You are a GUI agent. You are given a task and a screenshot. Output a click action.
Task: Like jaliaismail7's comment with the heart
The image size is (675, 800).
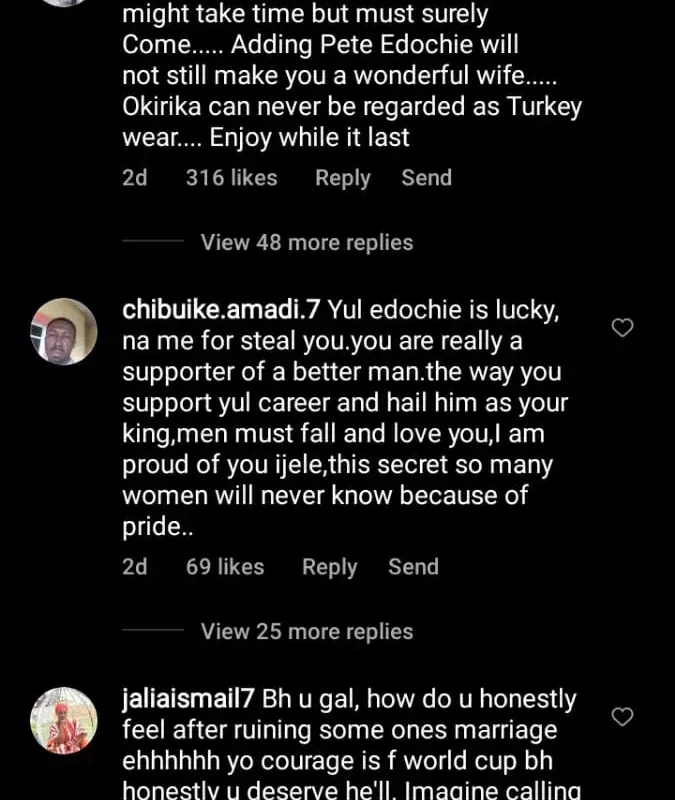coord(622,716)
